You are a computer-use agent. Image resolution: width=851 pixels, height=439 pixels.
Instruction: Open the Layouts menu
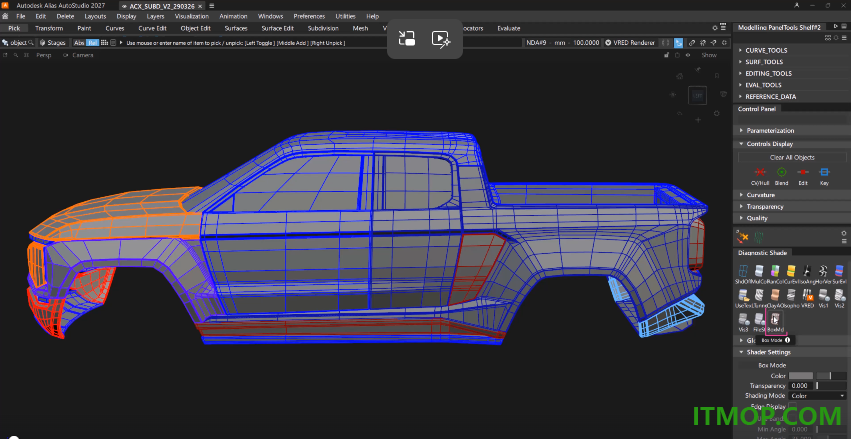[96, 16]
